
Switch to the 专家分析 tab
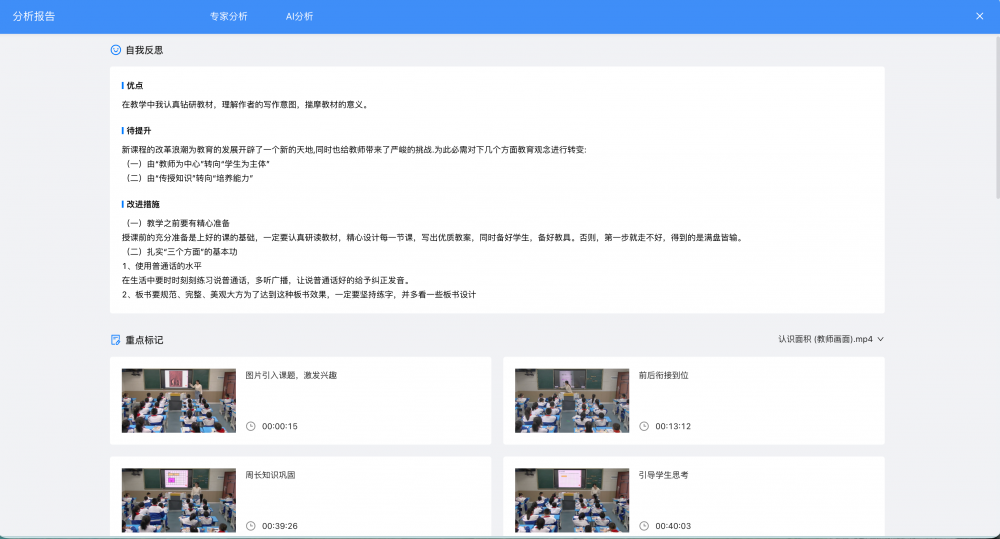[x=228, y=16]
